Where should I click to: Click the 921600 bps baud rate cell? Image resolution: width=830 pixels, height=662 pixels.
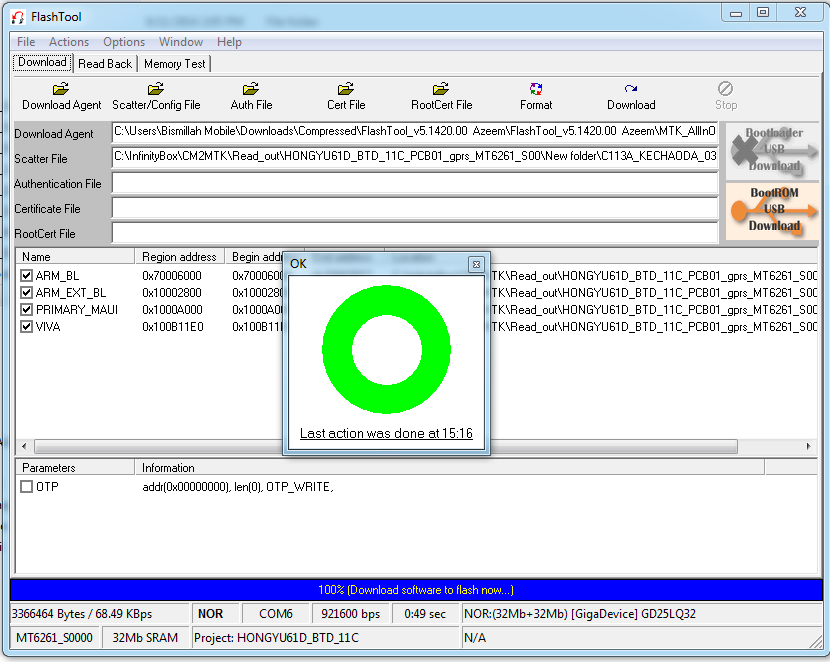click(350, 614)
